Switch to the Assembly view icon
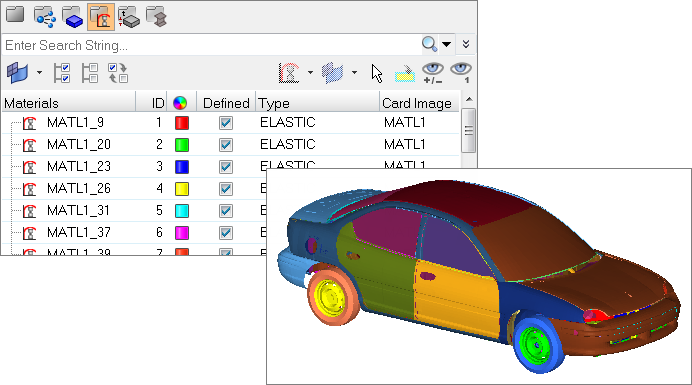The image size is (692, 385). pos(45,17)
